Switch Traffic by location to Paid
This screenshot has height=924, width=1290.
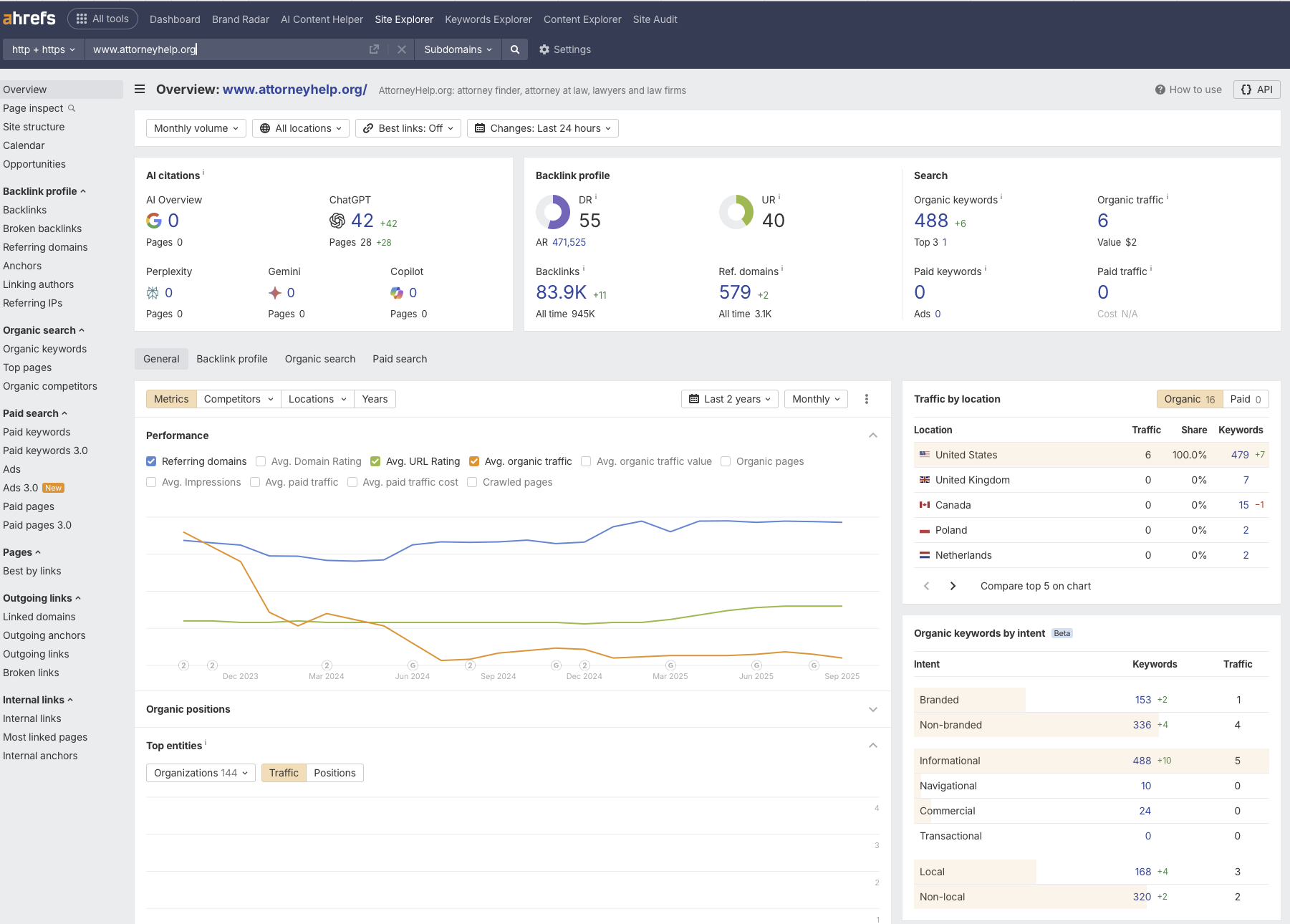tap(1246, 399)
